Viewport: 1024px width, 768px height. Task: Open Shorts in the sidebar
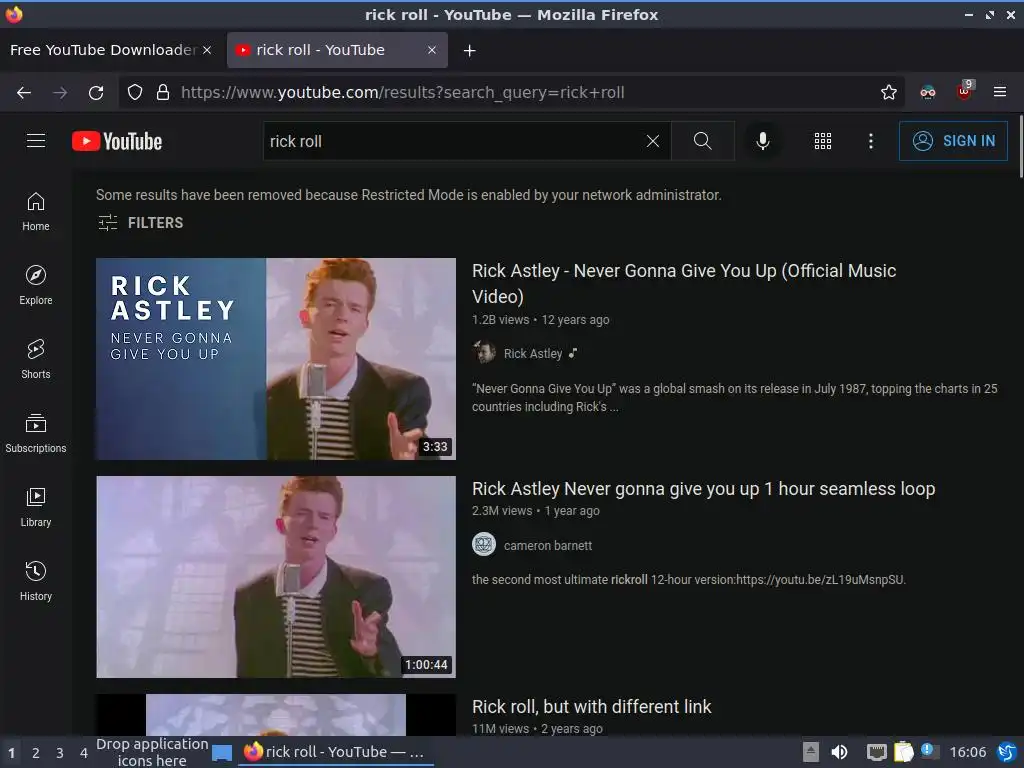[x=36, y=359]
